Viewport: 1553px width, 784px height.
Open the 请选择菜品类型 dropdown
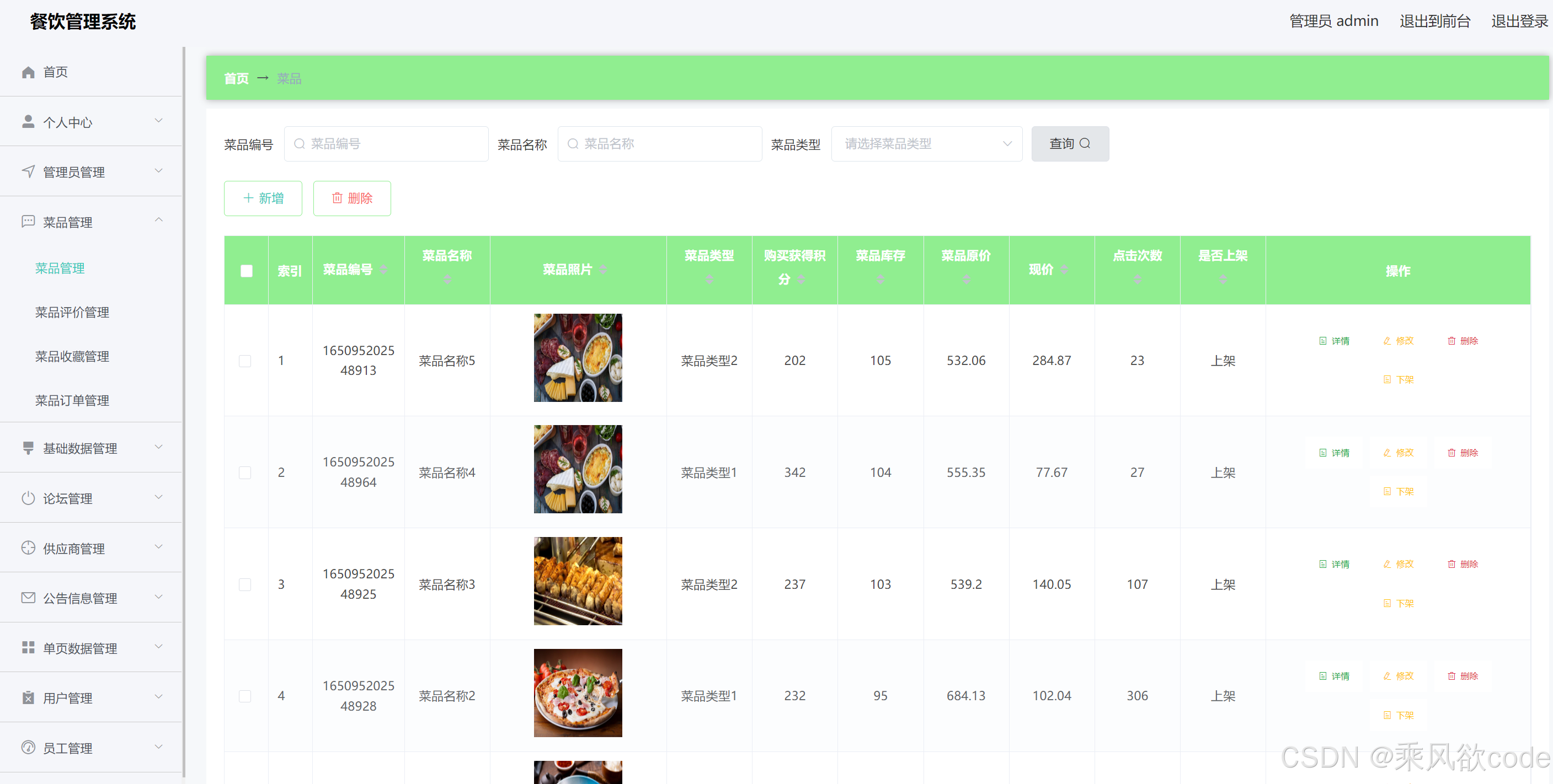tap(926, 144)
